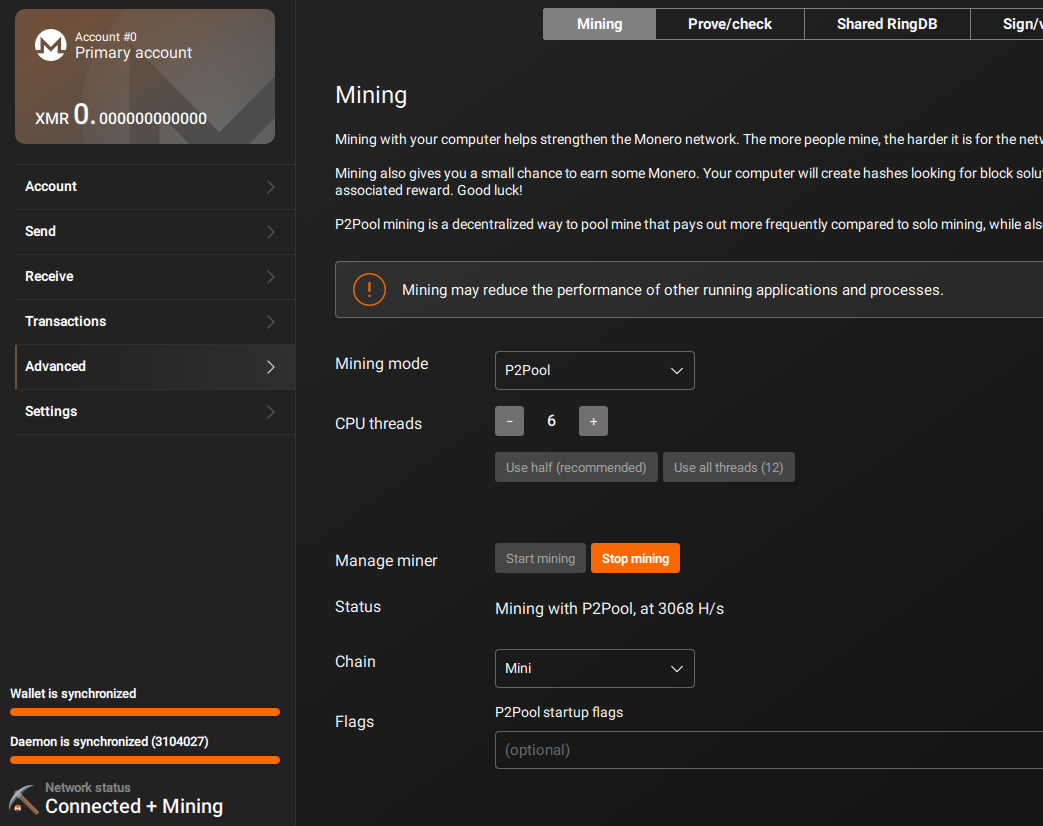Open the Send page
The width and height of the screenshot is (1043, 826).
tap(154, 231)
